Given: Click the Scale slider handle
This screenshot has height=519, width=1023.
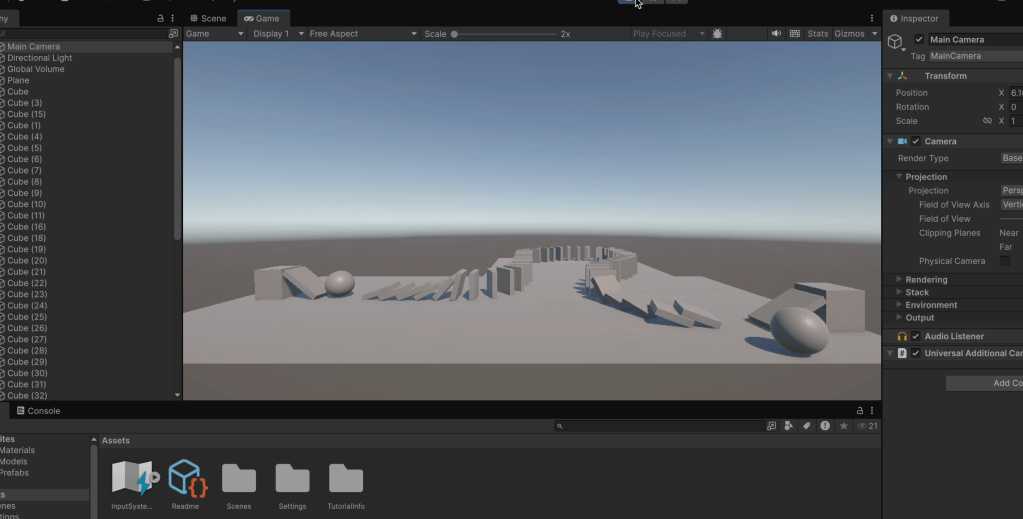Looking at the screenshot, I should pyautogui.click(x=454, y=34).
